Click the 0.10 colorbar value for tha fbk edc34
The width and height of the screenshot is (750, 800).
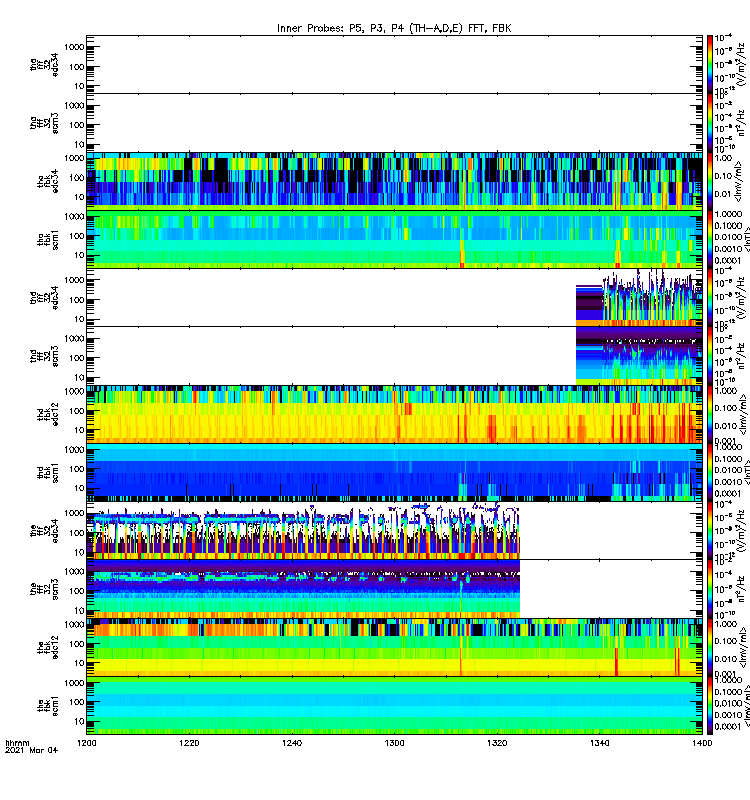point(723,176)
